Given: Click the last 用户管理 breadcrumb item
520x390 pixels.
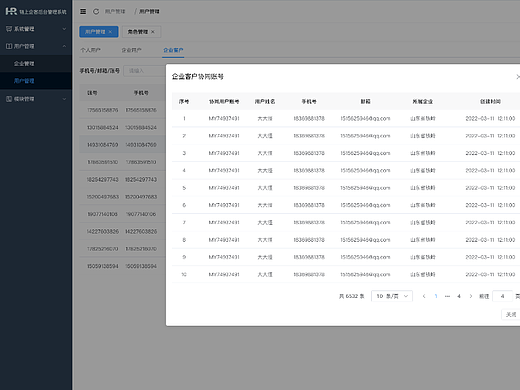Looking at the screenshot, I should coord(149,12).
